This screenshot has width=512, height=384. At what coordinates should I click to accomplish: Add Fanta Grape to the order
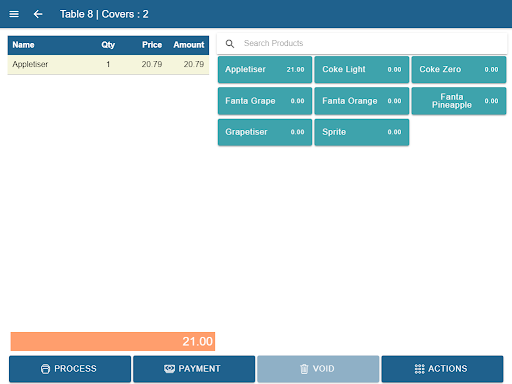point(265,101)
